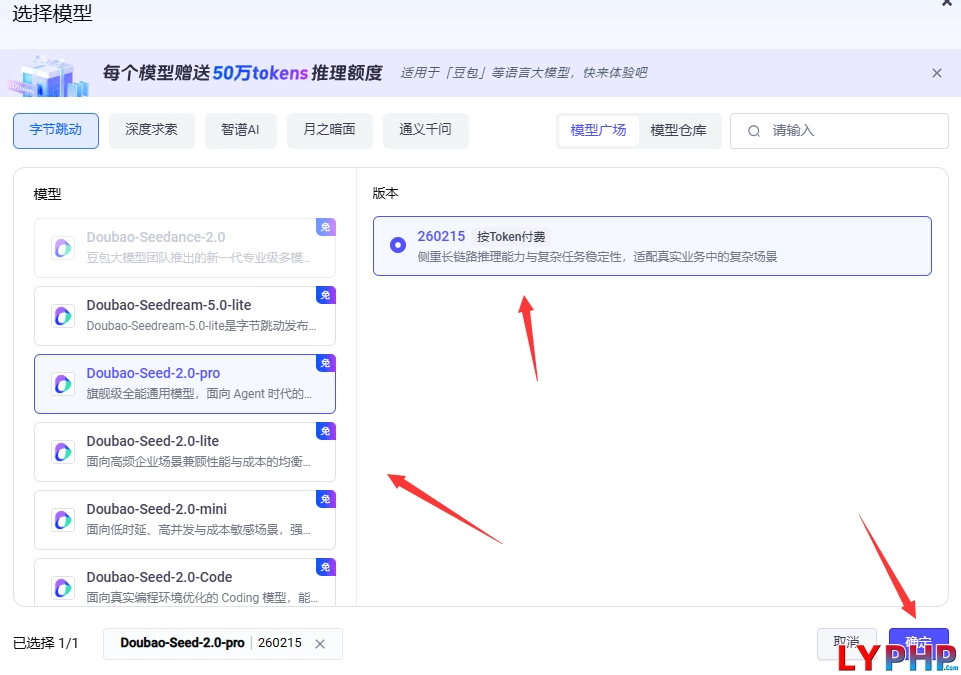
Task: Remove the selected Doubao-Seed-2.0-pro chip
Action: tap(320, 644)
